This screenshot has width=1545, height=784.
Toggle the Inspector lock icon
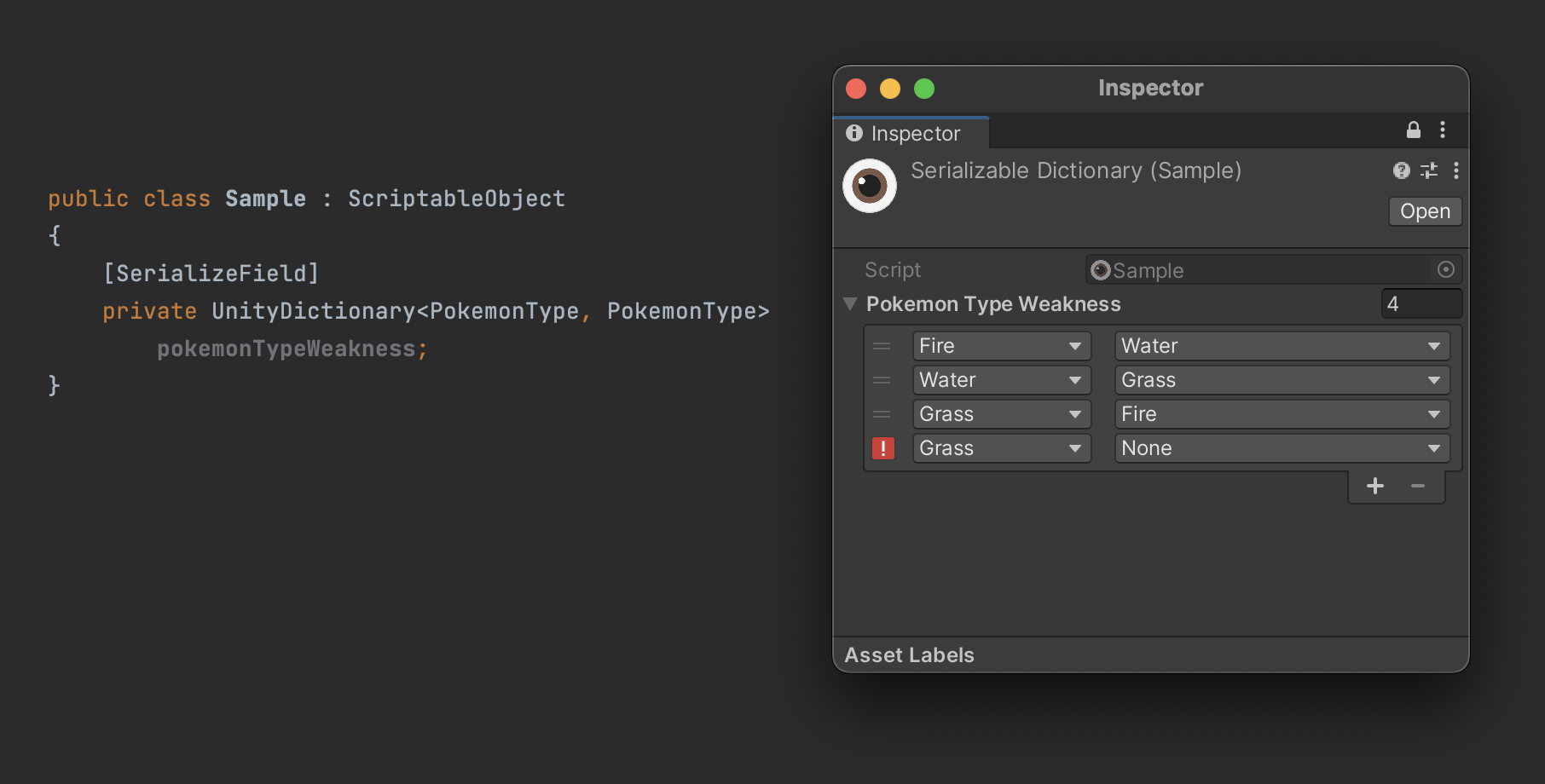[x=1414, y=130]
